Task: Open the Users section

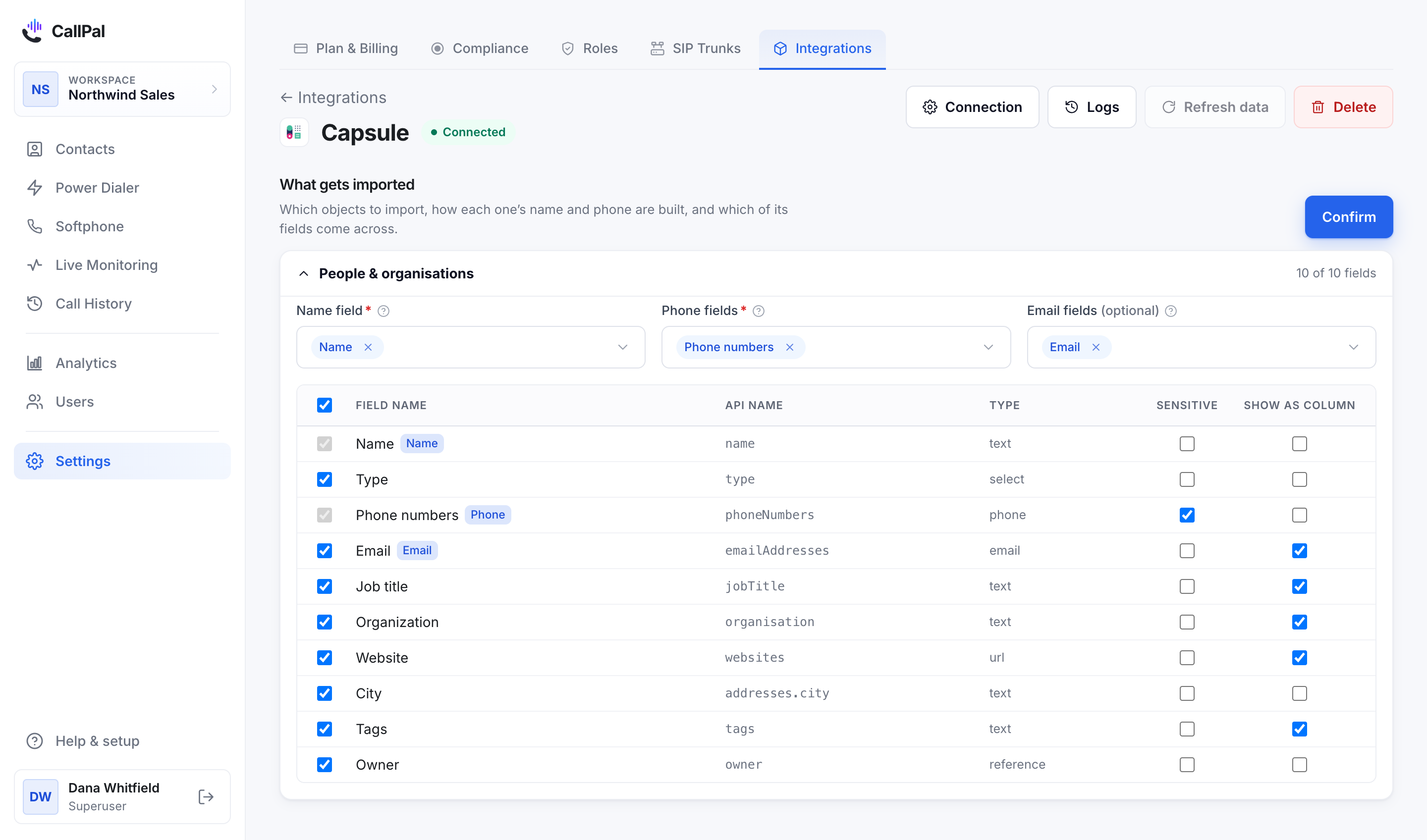Action: coord(122,402)
